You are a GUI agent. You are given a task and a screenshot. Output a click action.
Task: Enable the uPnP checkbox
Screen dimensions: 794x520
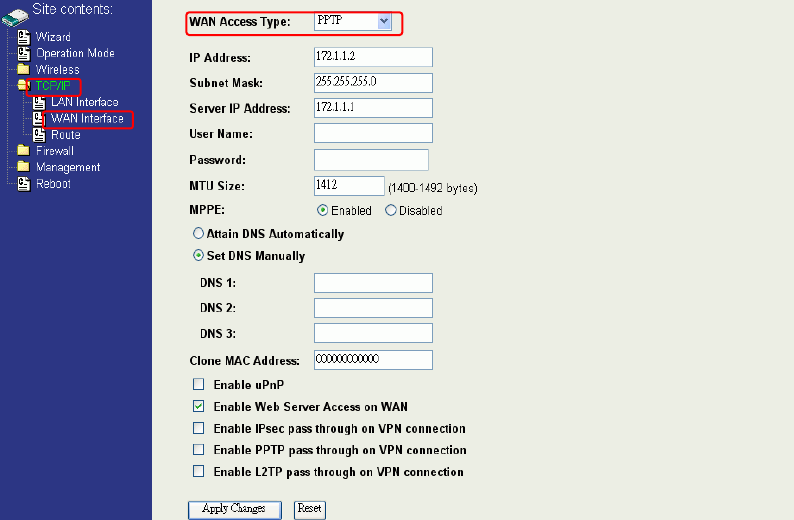(198, 384)
